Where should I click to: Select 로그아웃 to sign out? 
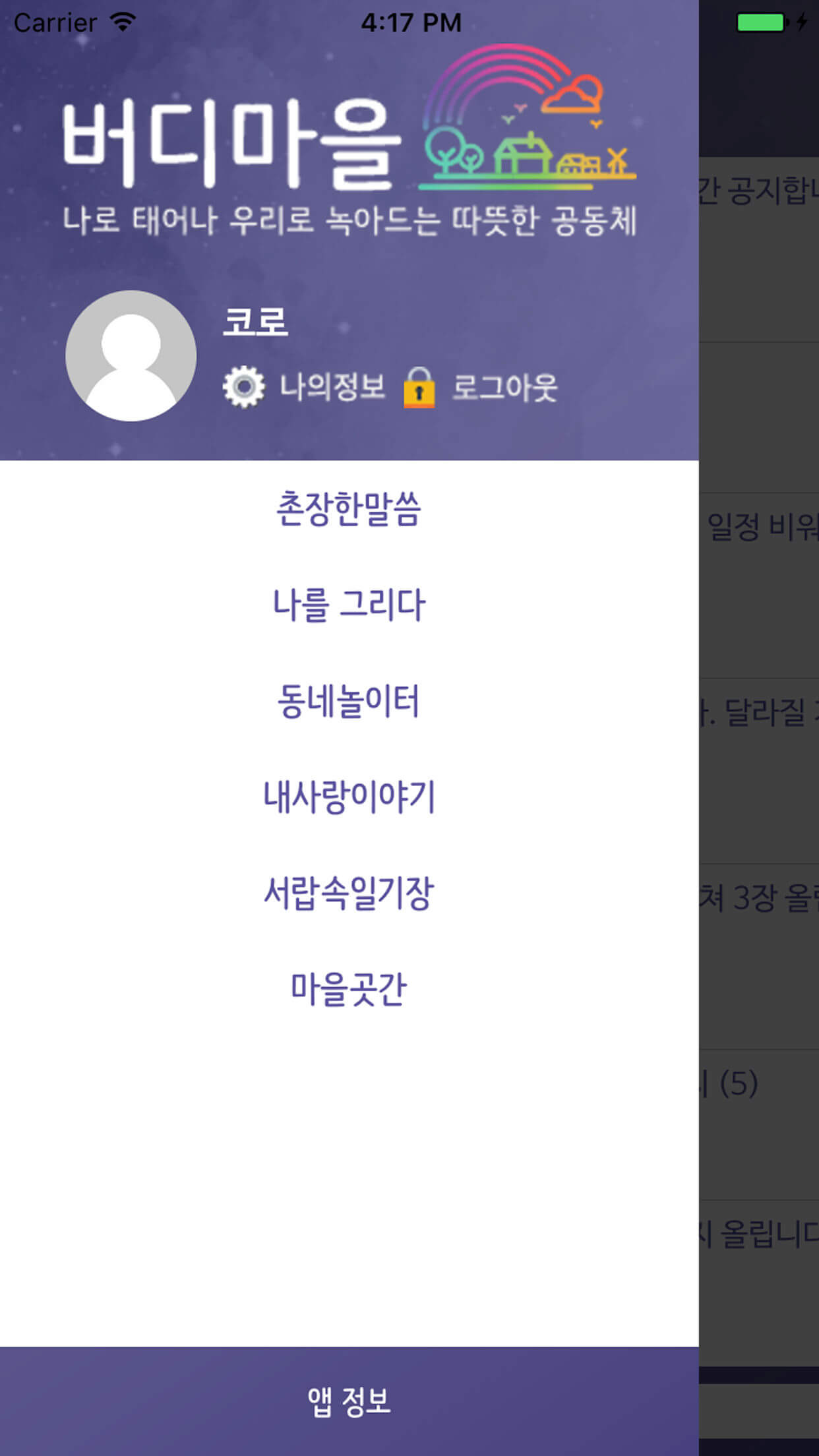(504, 387)
